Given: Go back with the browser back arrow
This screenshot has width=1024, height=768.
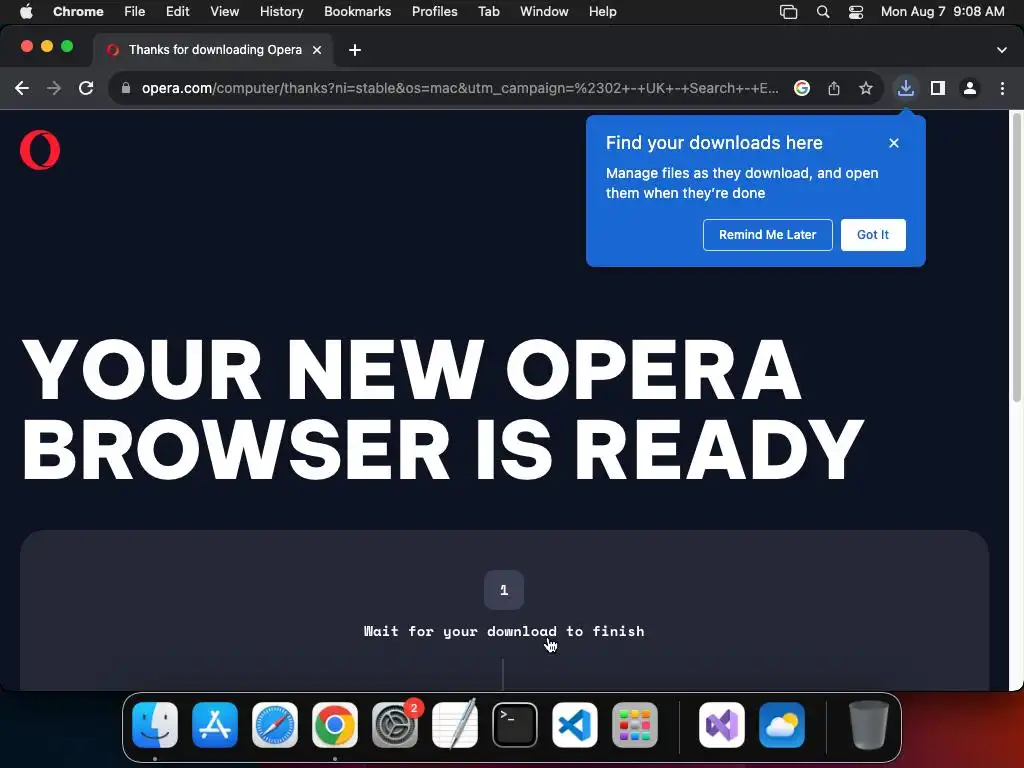Looking at the screenshot, I should [x=22, y=88].
